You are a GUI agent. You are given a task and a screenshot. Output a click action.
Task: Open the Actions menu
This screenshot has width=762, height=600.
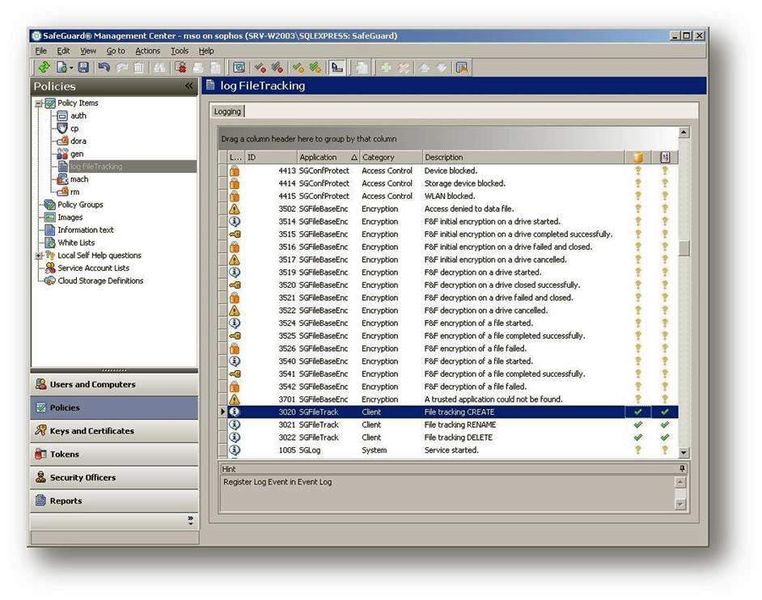click(147, 51)
